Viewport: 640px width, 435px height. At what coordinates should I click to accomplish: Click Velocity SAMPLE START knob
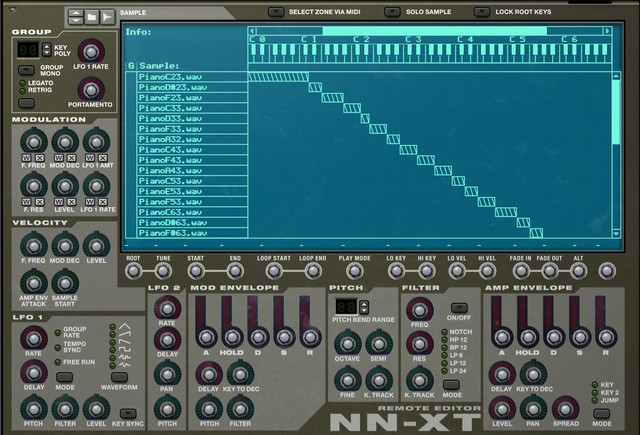(65, 283)
